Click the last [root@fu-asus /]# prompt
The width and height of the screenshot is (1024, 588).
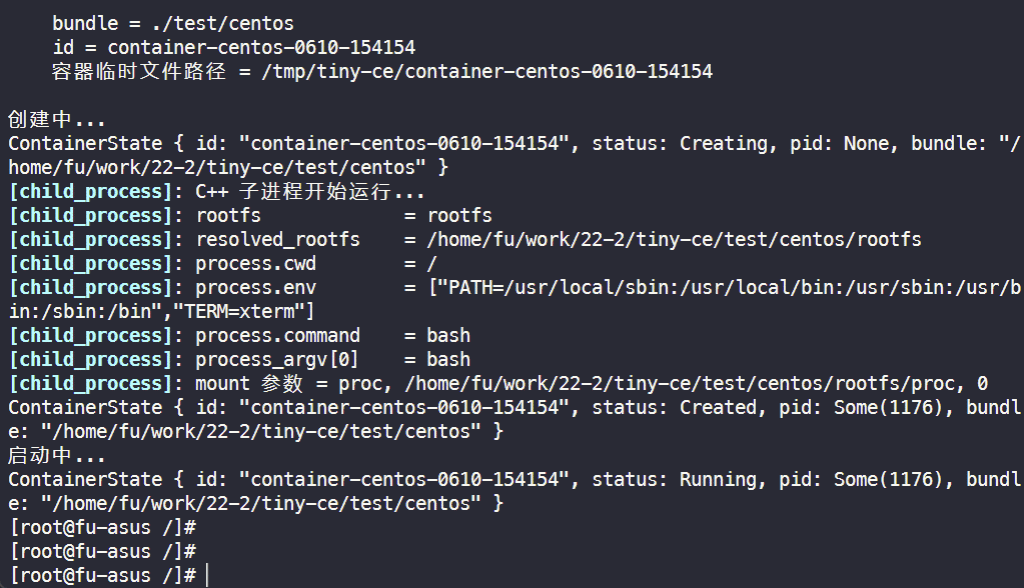(x=103, y=576)
